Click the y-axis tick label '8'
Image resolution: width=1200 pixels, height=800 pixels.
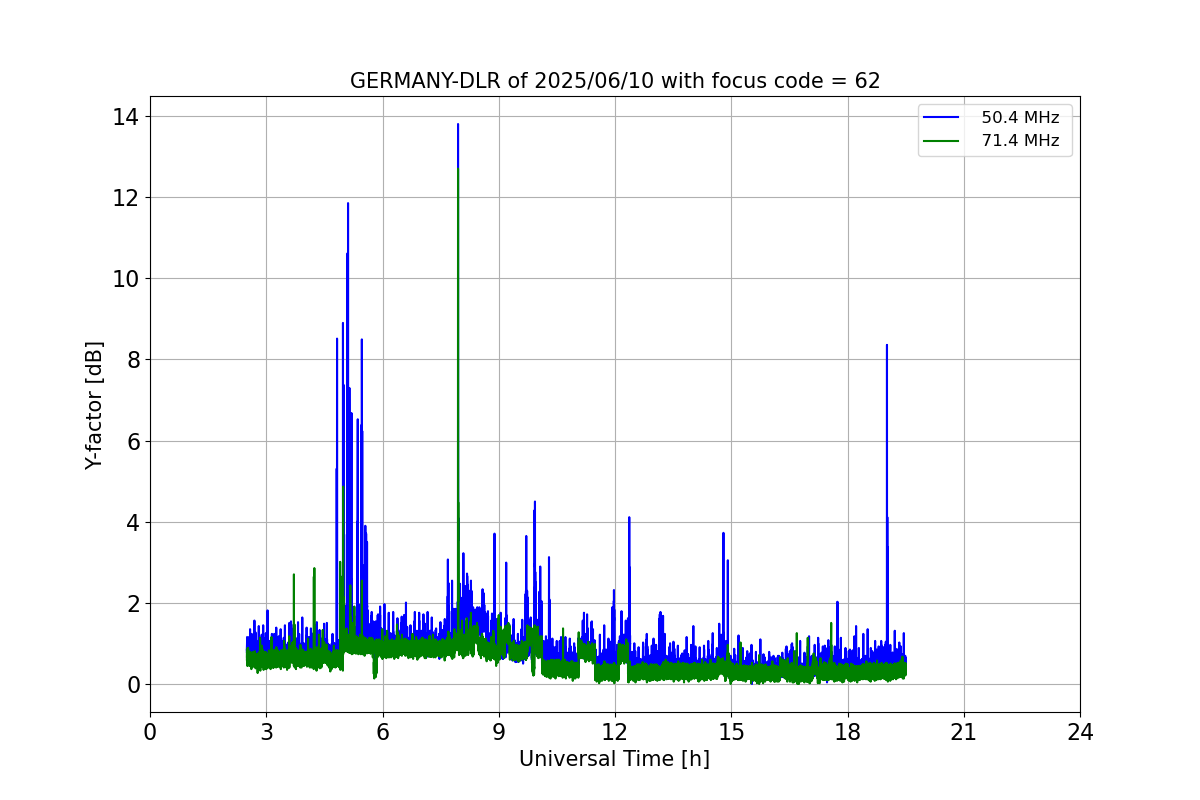[x=133, y=360]
